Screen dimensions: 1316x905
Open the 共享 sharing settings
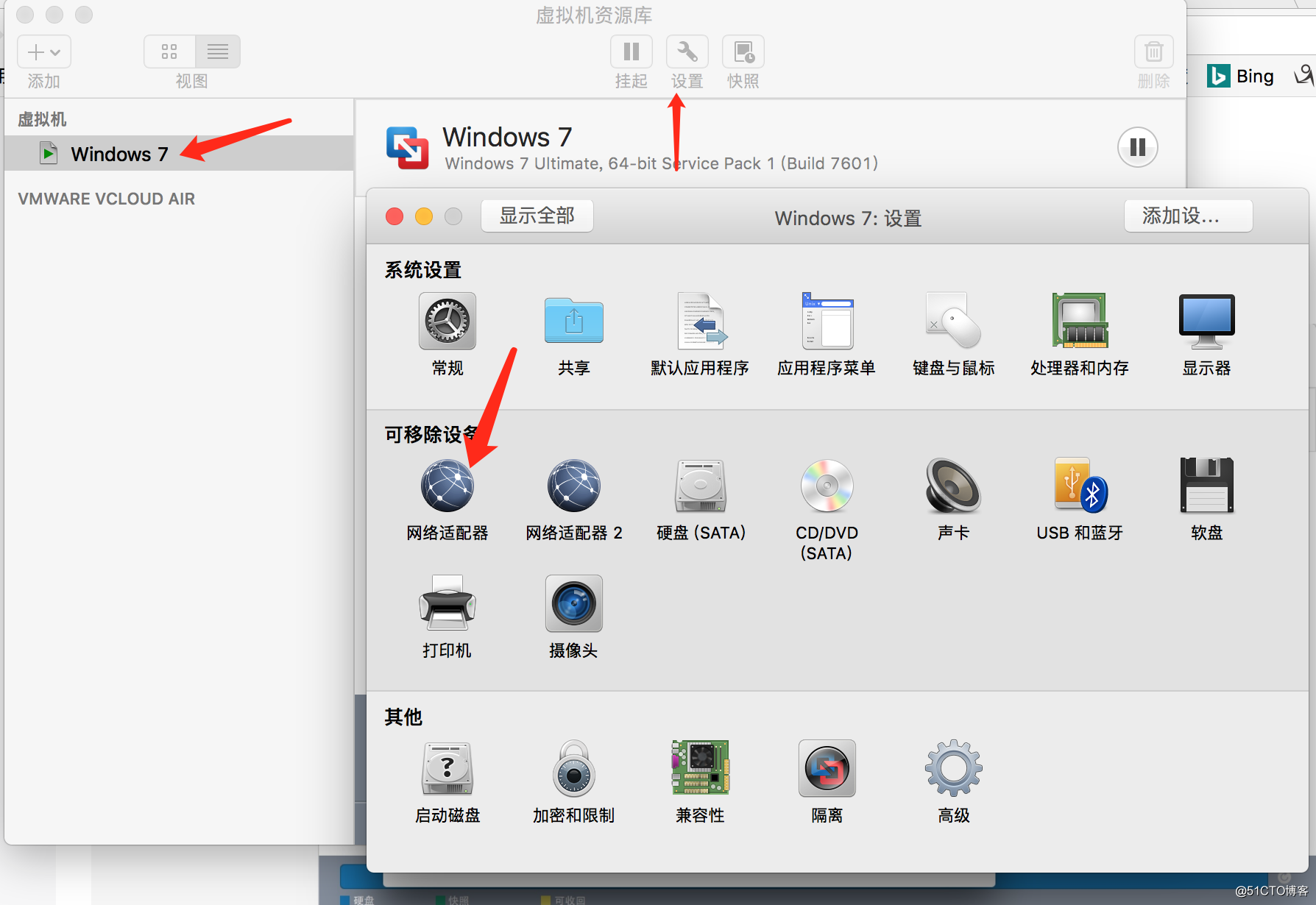tap(574, 322)
